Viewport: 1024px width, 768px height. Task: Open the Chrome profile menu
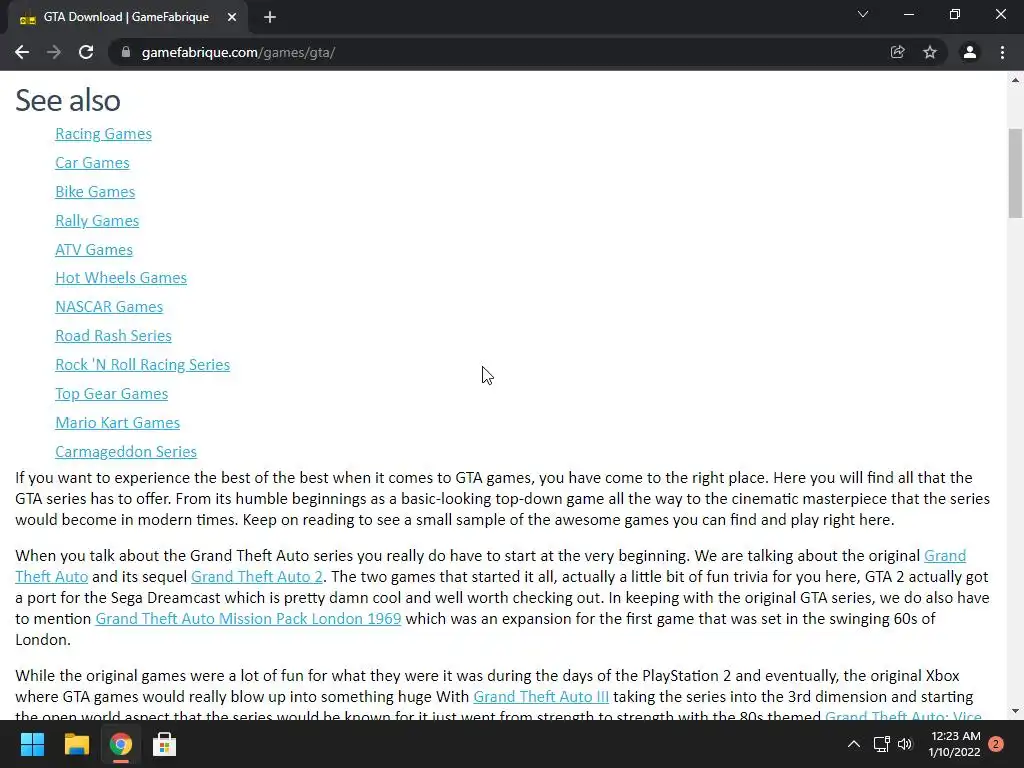(970, 52)
